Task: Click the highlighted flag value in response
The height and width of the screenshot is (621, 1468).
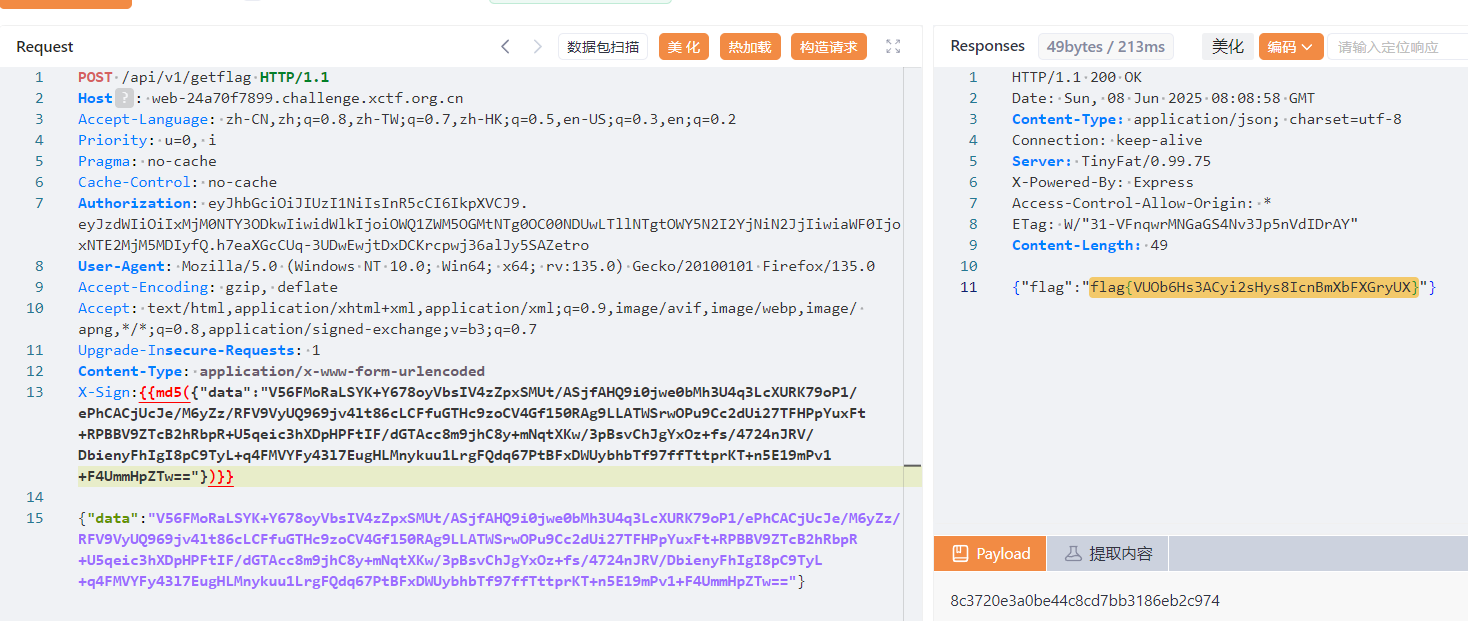Action: (x=1254, y=287)
